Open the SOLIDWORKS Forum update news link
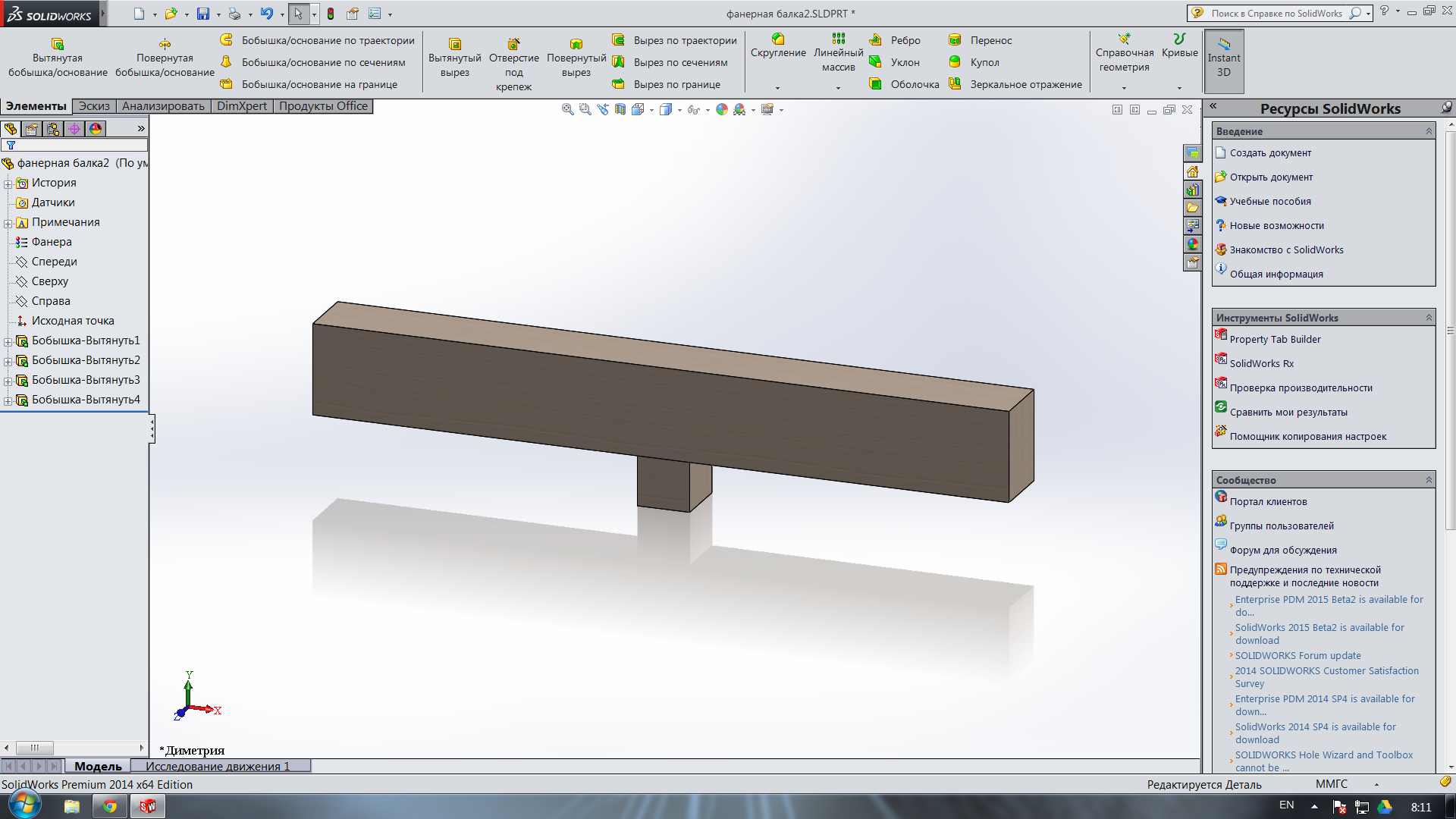Screen dimensions: 1456x819 (1298, 655)
